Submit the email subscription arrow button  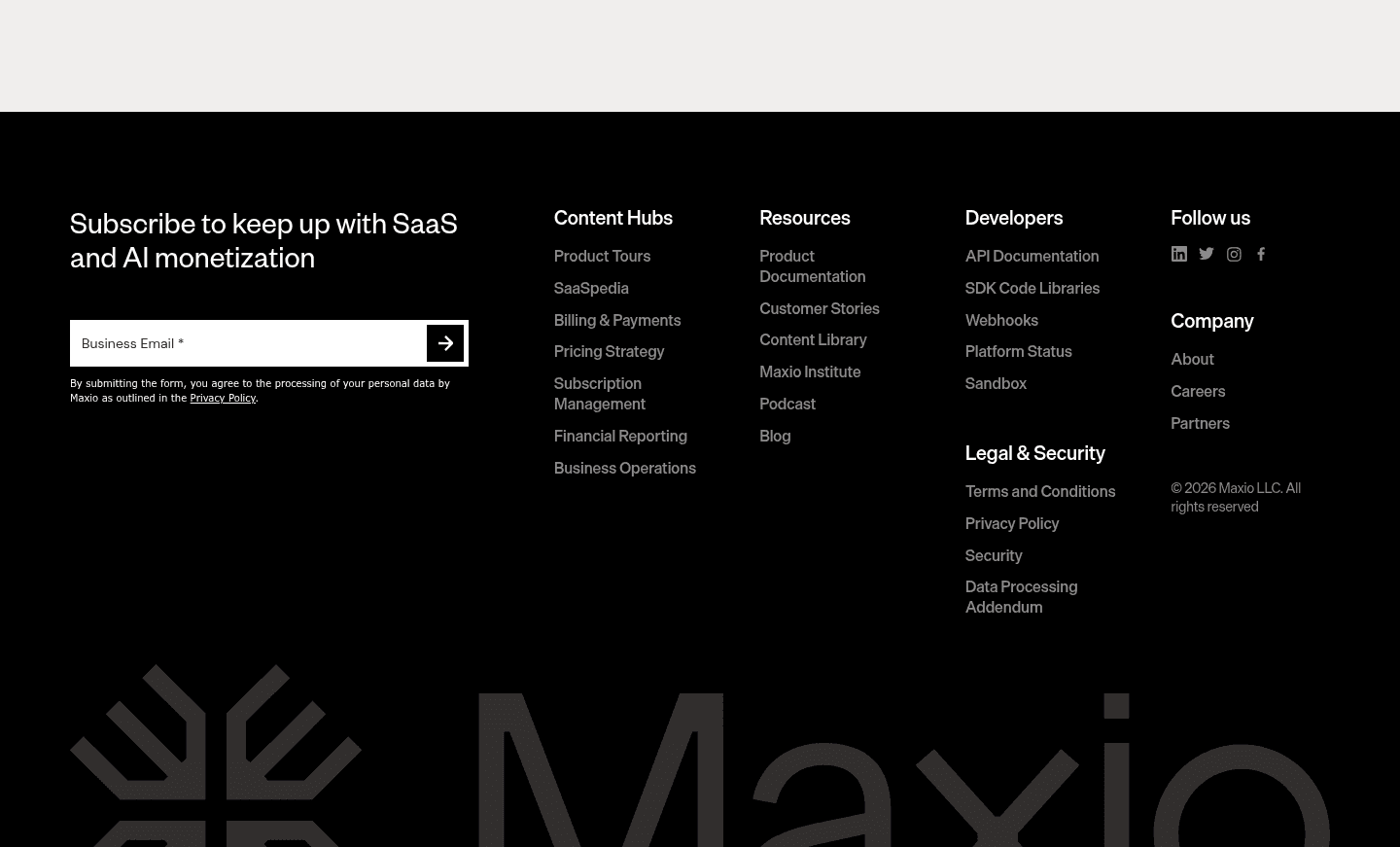coord(445,343)
